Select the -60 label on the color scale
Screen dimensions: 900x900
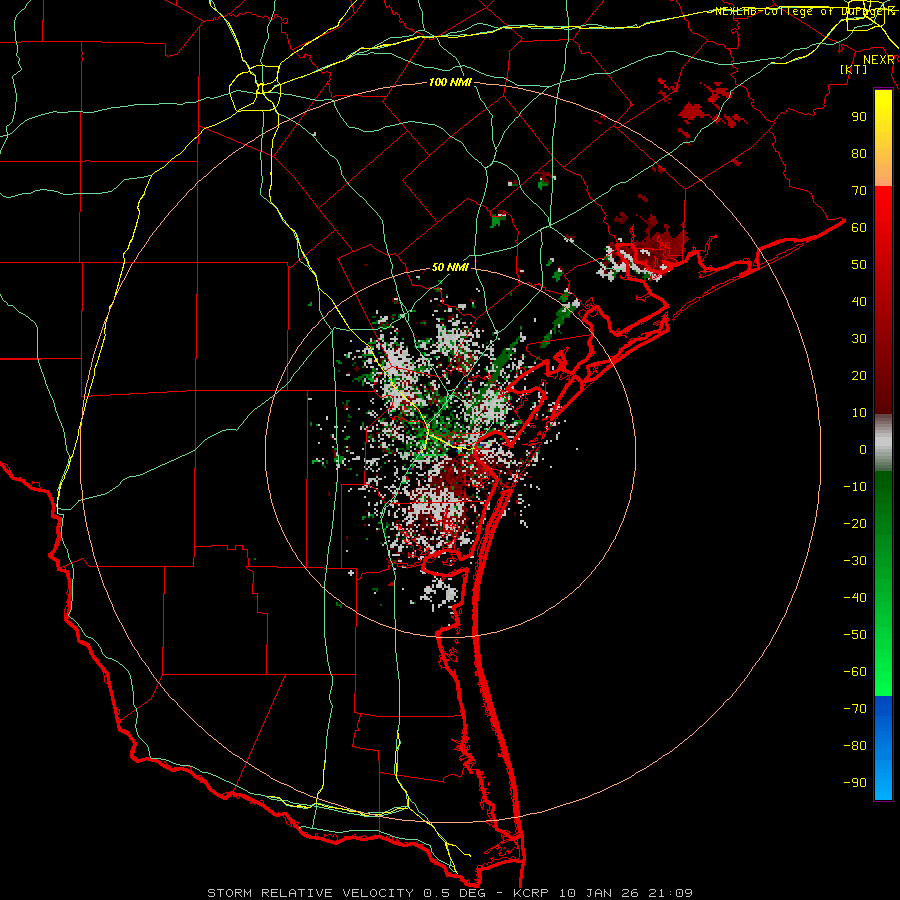(x=855, y=672)
